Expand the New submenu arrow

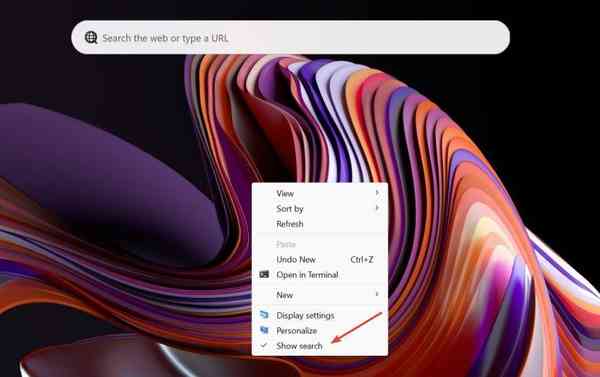pos(377,294)
